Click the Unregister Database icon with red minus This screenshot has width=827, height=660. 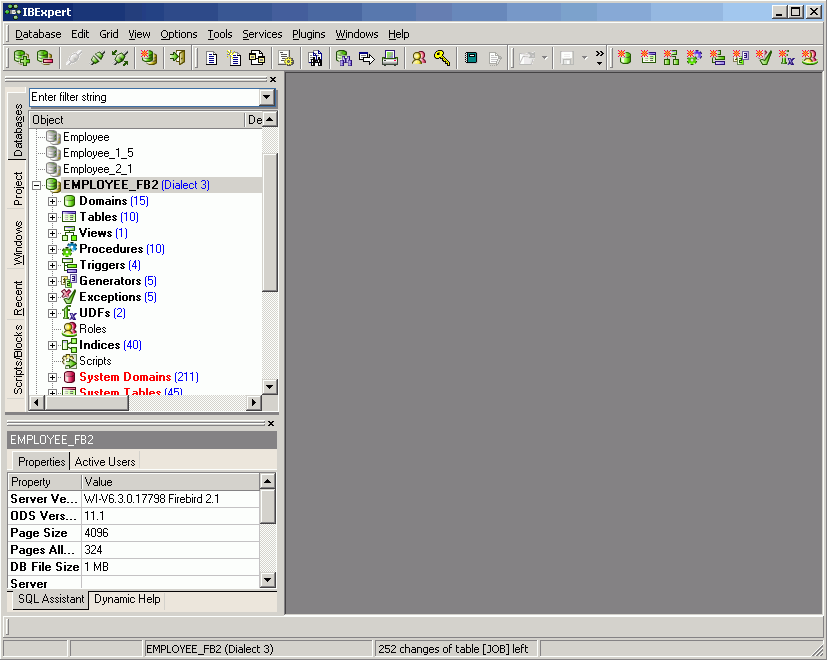click(x=45, y=58)
